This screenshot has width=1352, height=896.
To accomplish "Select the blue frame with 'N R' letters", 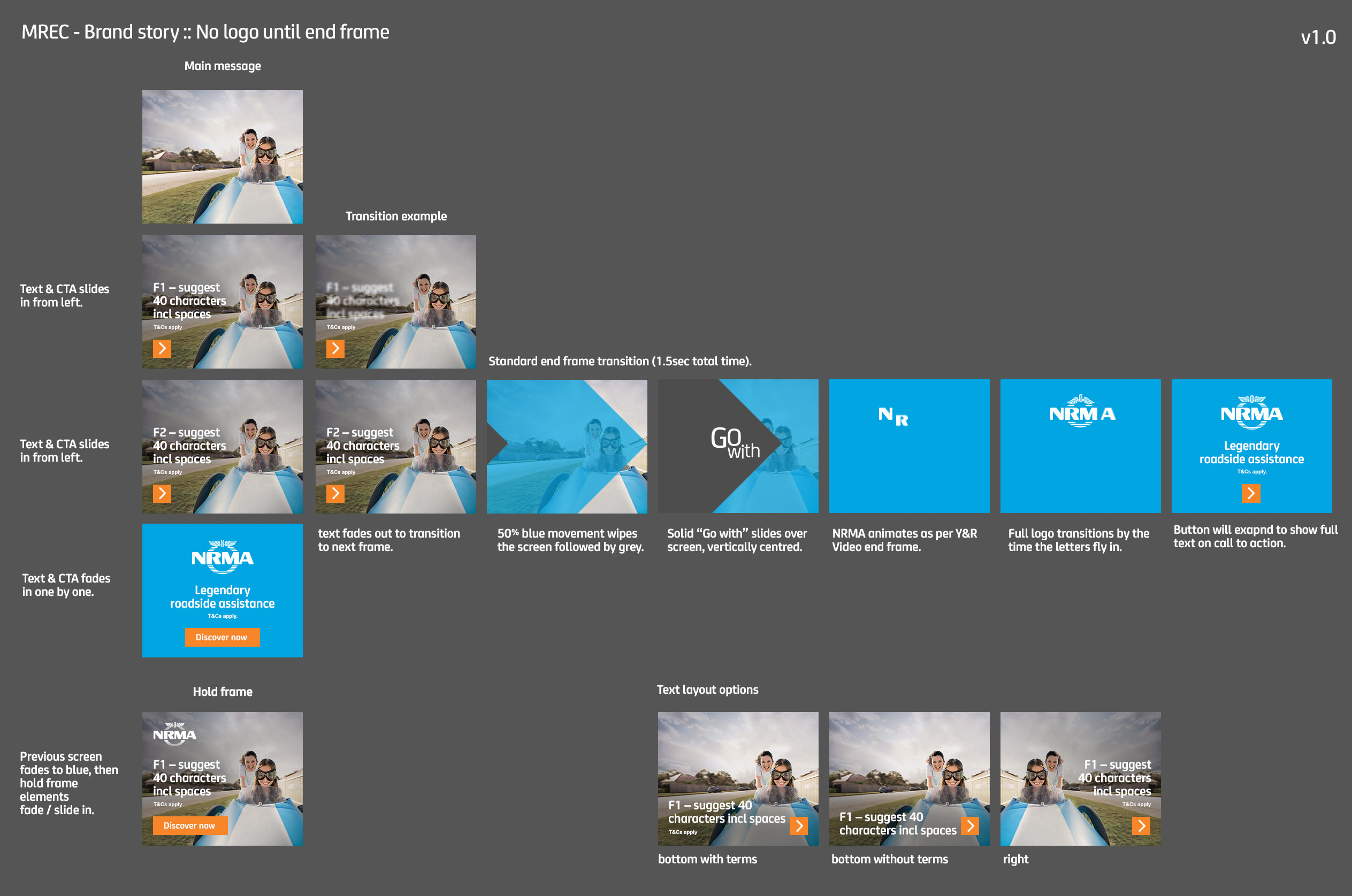I will coord(909,446).
